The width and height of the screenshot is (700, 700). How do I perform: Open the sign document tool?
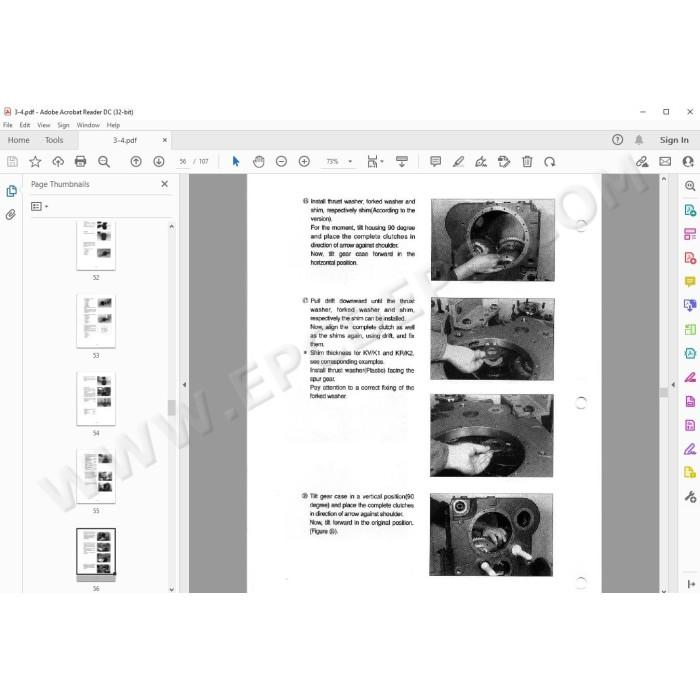[481, 162]
